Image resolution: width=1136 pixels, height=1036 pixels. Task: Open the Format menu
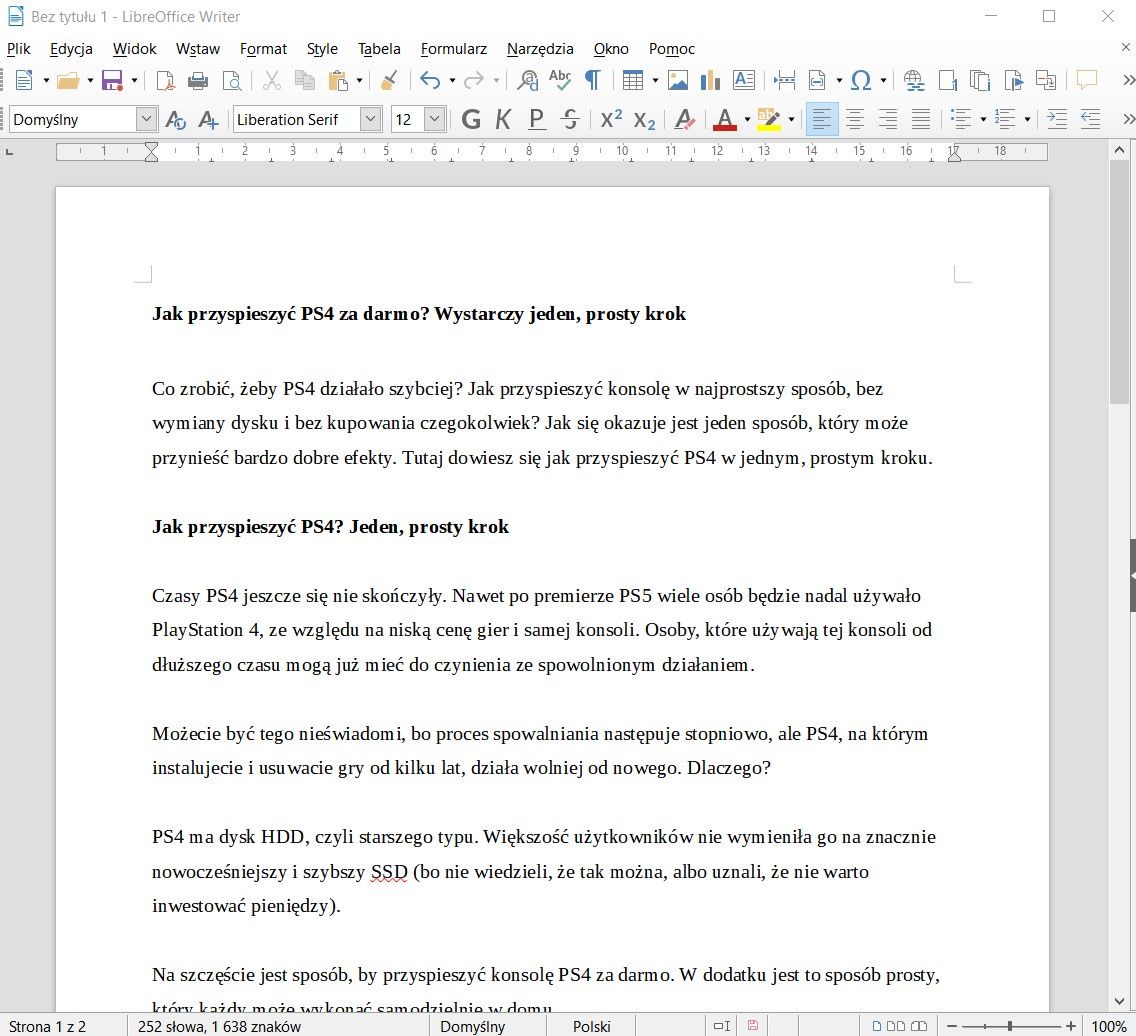click(x=263, y=49)
